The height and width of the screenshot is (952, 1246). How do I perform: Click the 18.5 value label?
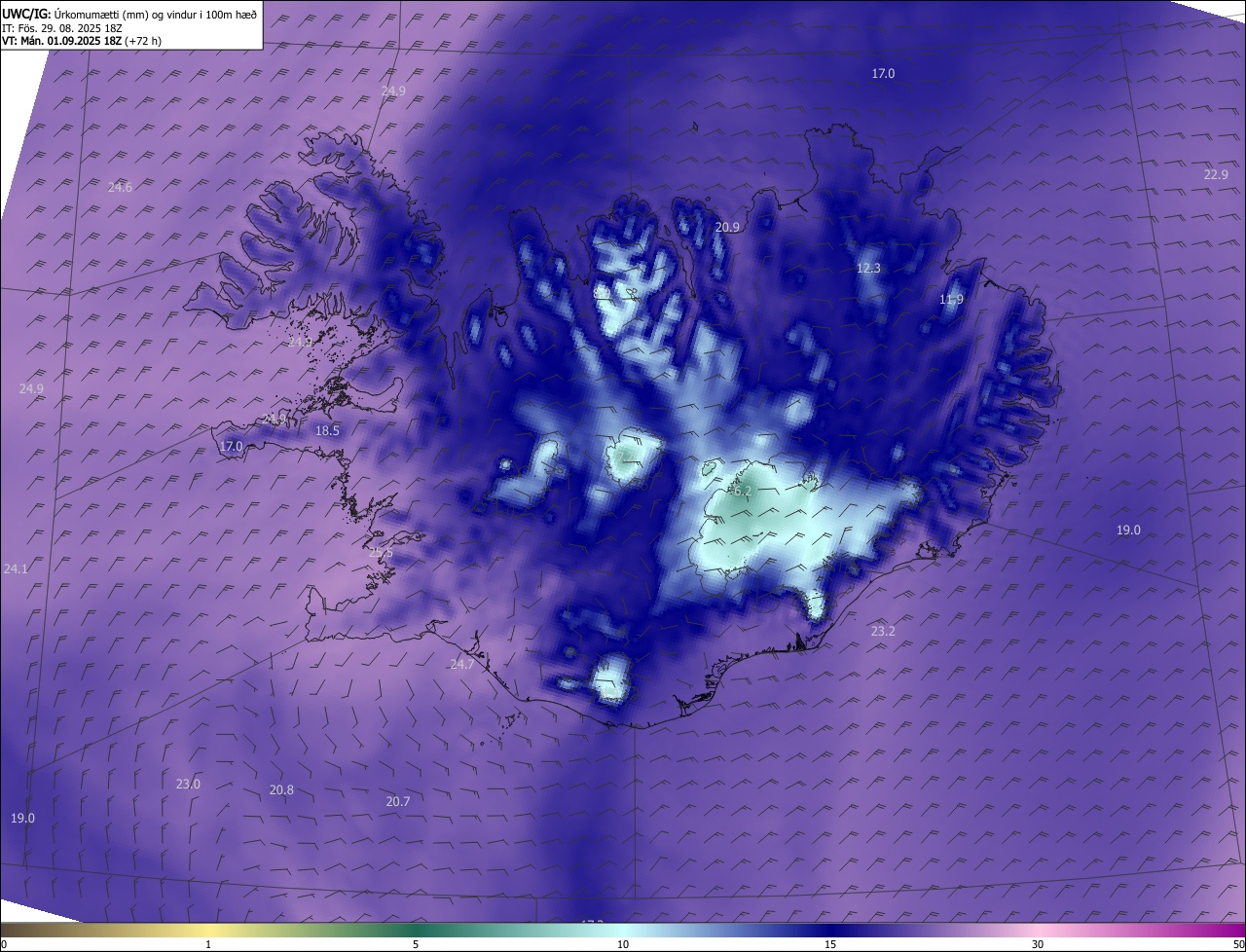click(327, 430)
